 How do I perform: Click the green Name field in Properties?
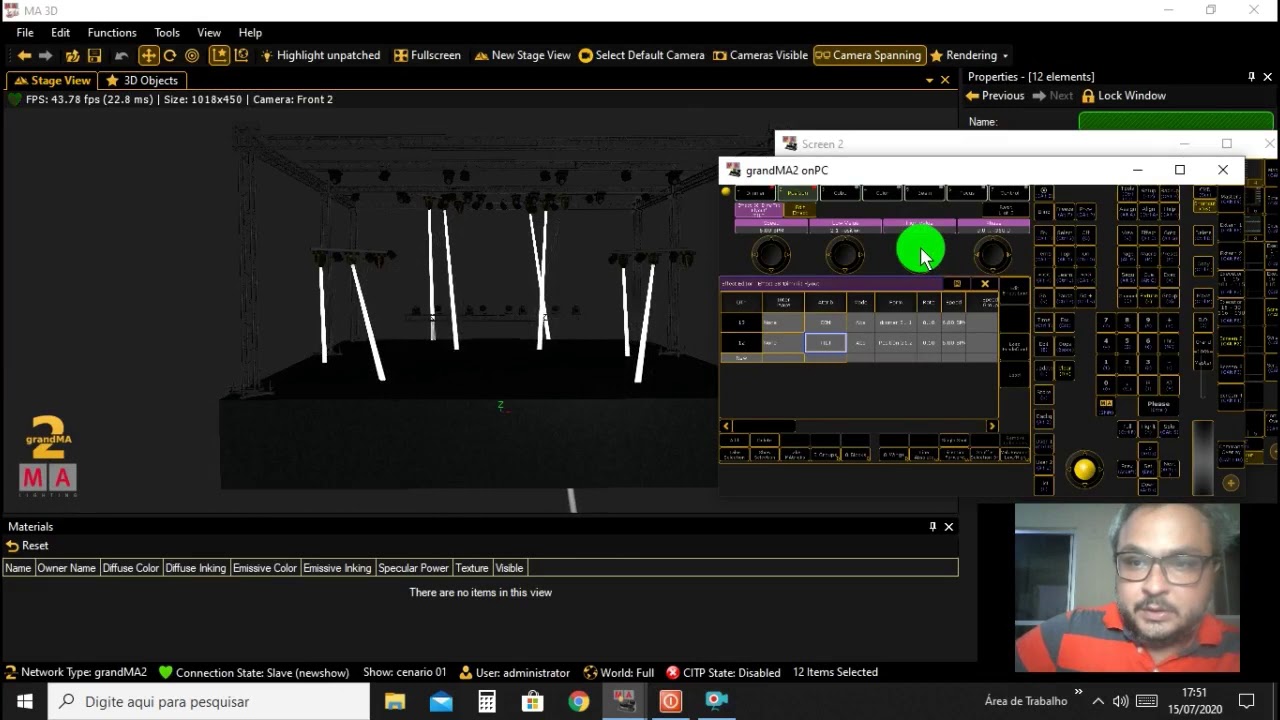click(x=1176, y=121)
